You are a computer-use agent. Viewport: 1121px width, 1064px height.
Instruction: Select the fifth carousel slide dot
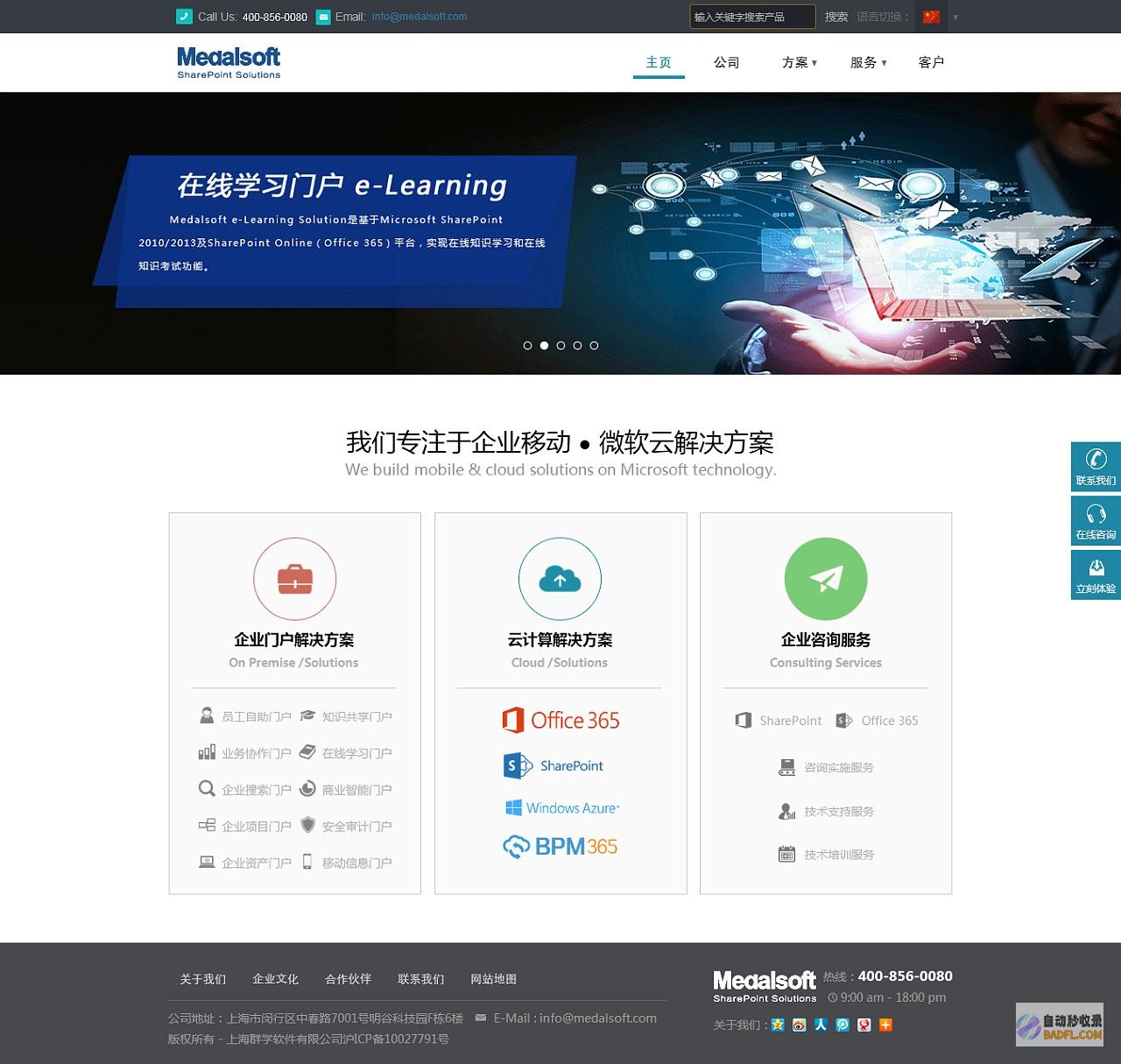(x=594, y=345)
